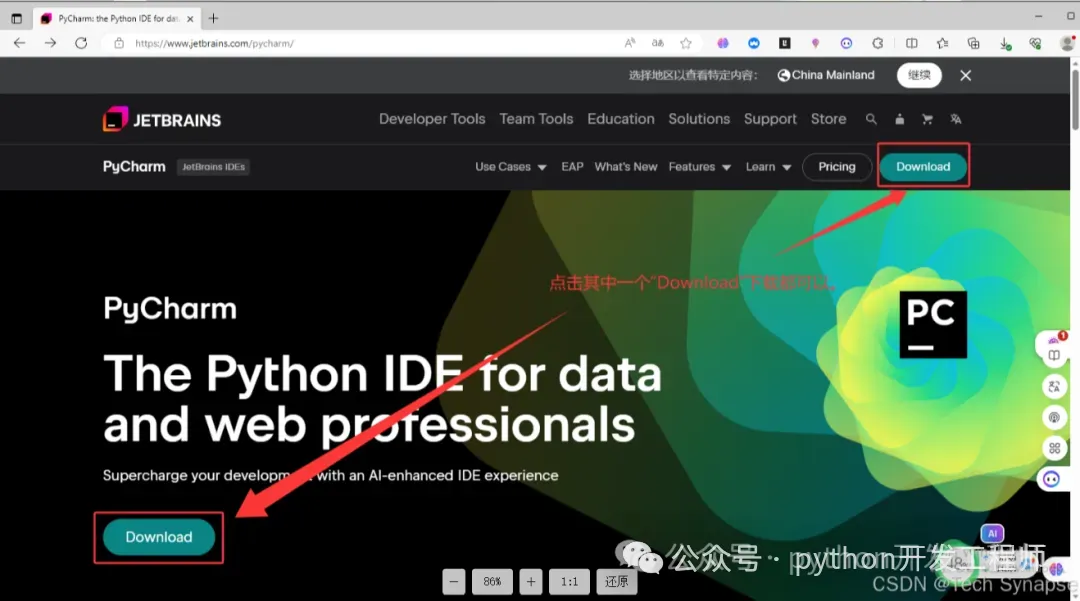1080x601 pixels.
Task: Click the pink pin extension icon
Action: coord(816,43)
